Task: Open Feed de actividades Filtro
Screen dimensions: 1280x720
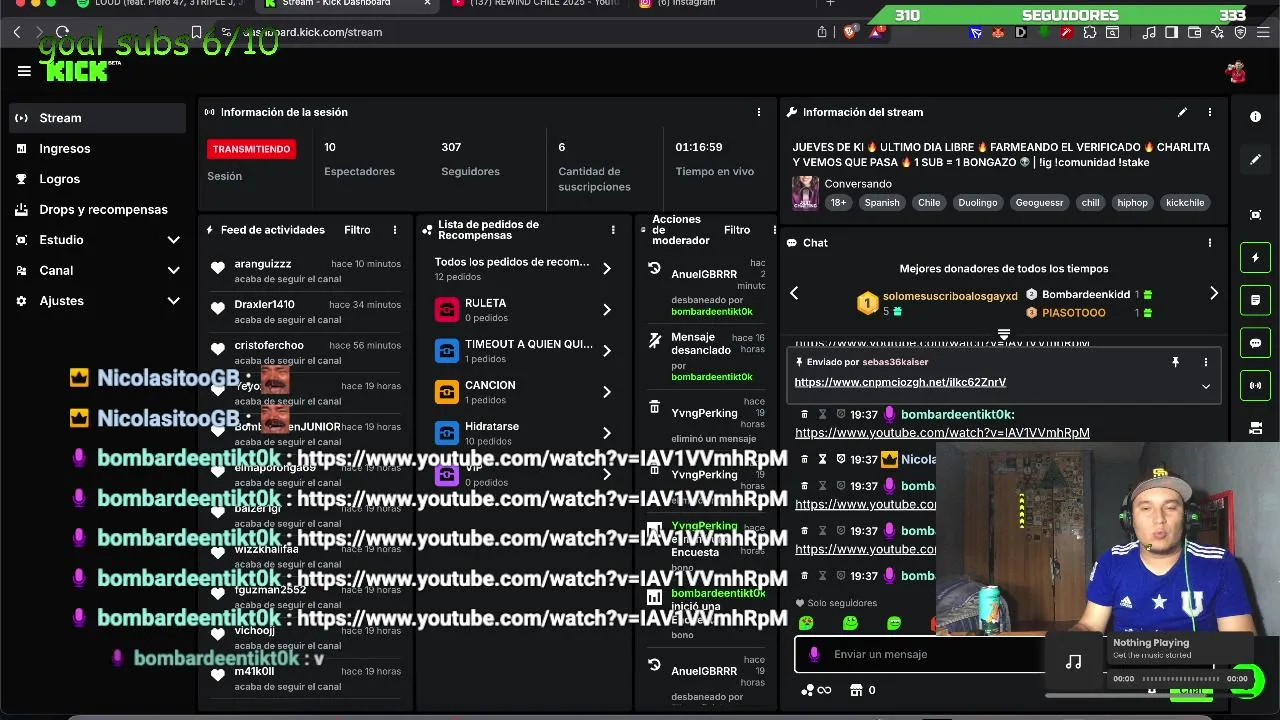Action: [357, 230]
